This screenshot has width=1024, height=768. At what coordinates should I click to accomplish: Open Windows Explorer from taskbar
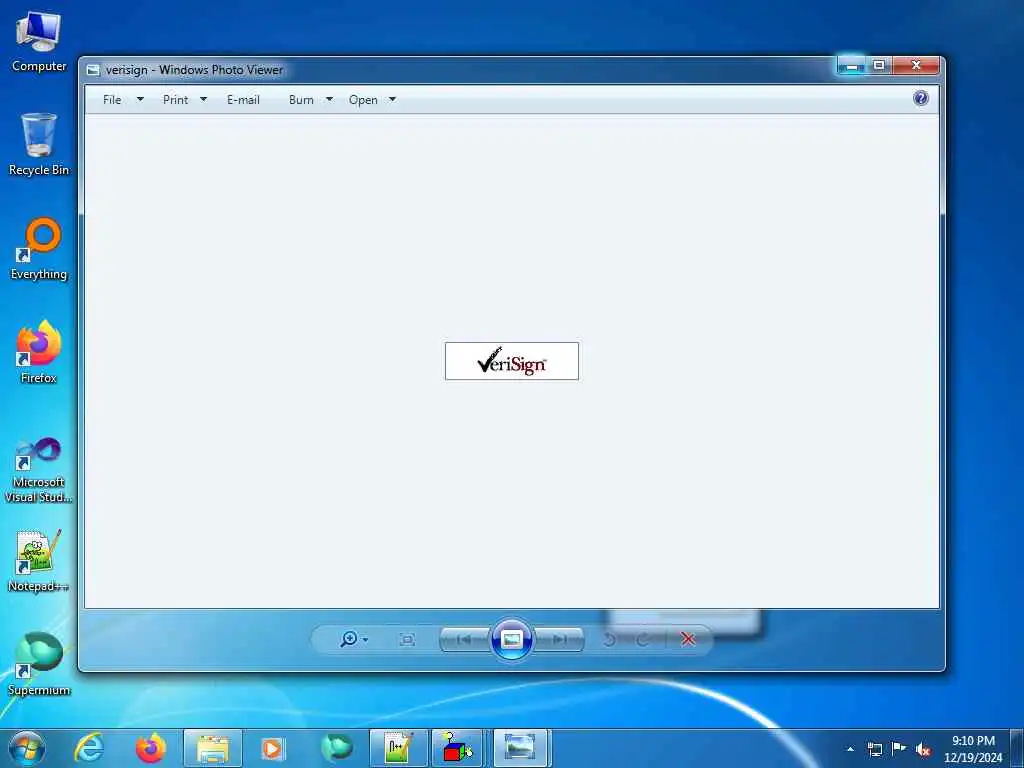click(213, 748)
